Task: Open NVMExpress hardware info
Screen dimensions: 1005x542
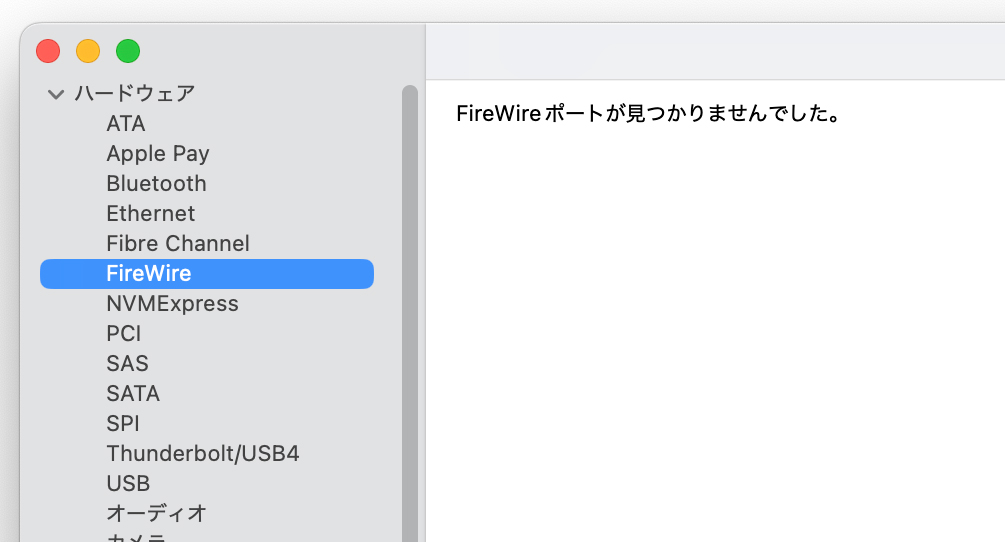Action: (x=172, y=304)
